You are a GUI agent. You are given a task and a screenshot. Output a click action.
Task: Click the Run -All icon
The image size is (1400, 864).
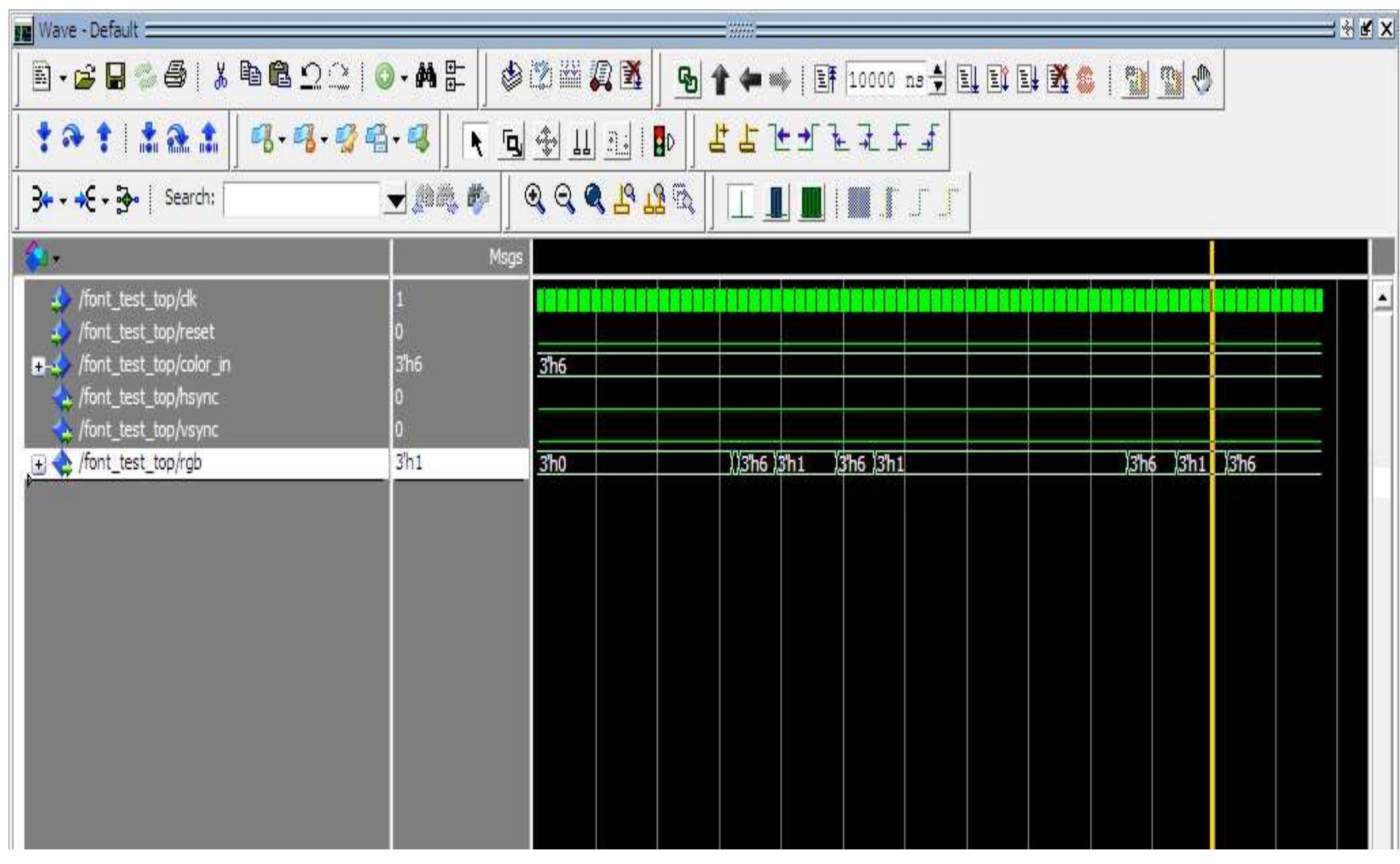[1027, 79]
